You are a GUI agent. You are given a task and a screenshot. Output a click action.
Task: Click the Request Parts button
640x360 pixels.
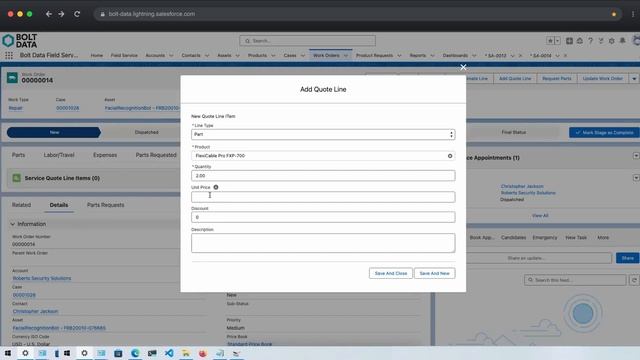point(557,78)
